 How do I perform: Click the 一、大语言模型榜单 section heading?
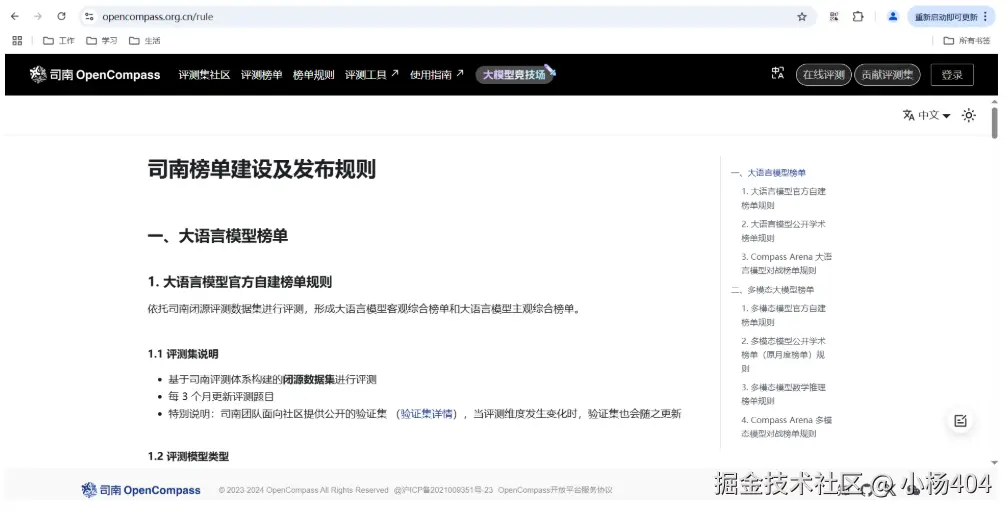point(218,236)
